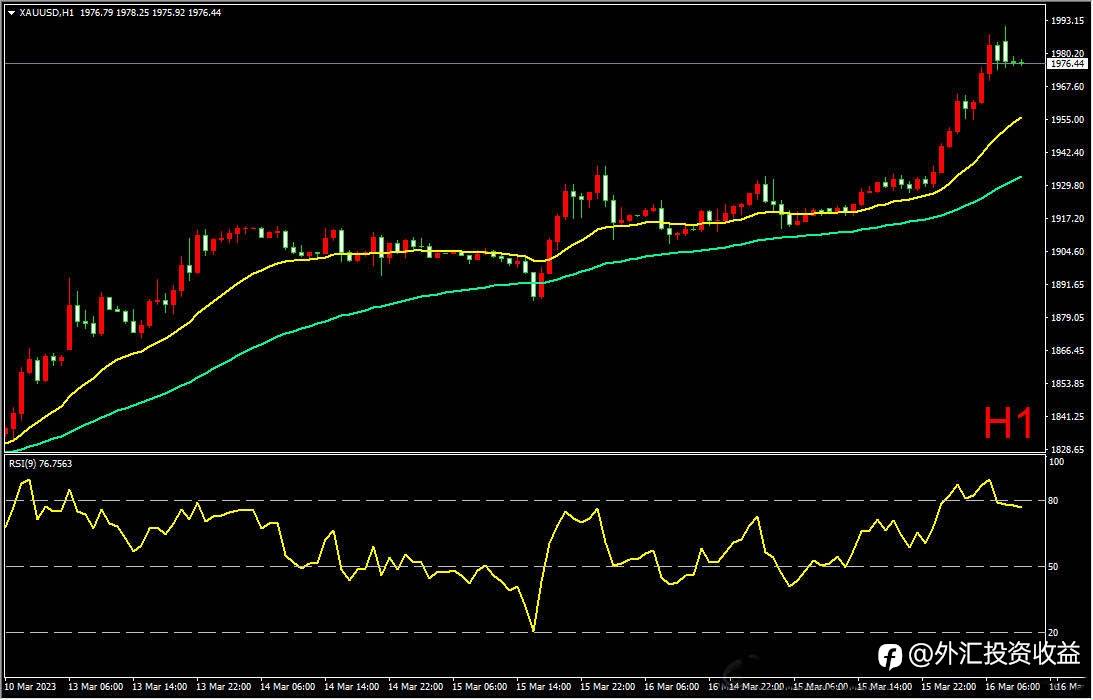Click the RSI scale value 100
Screen dimensions: 1093x700
pyautogui.click(x=1057, y=462)
